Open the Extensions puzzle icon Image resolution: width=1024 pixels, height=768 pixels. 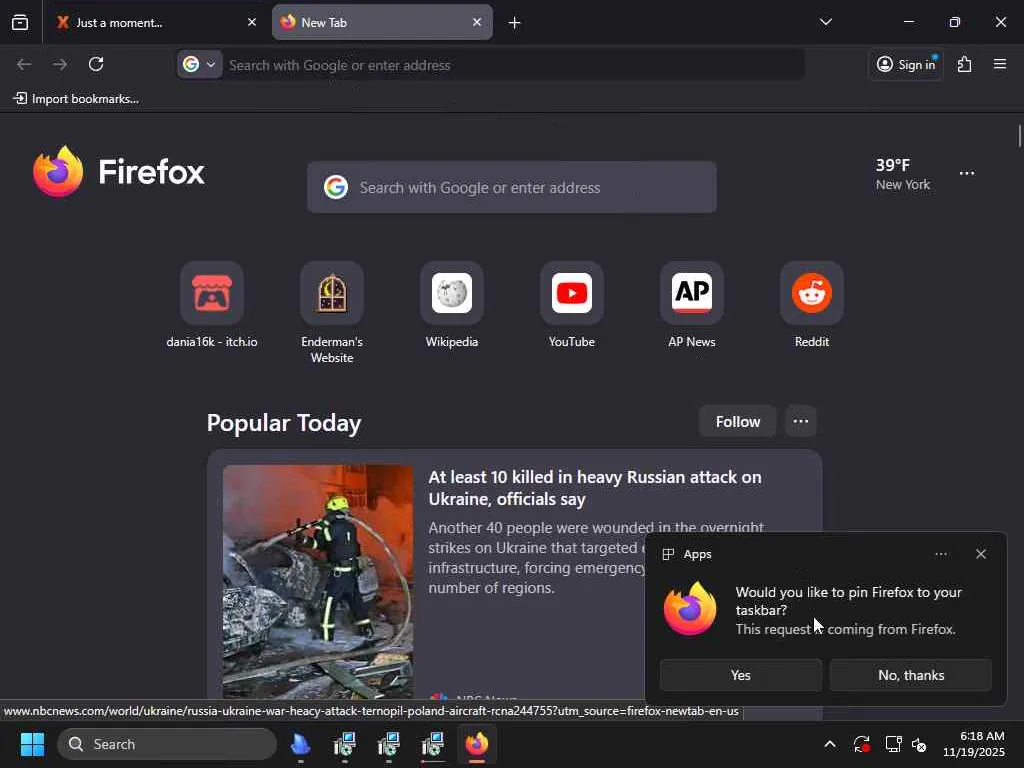(x=965, y=64)
